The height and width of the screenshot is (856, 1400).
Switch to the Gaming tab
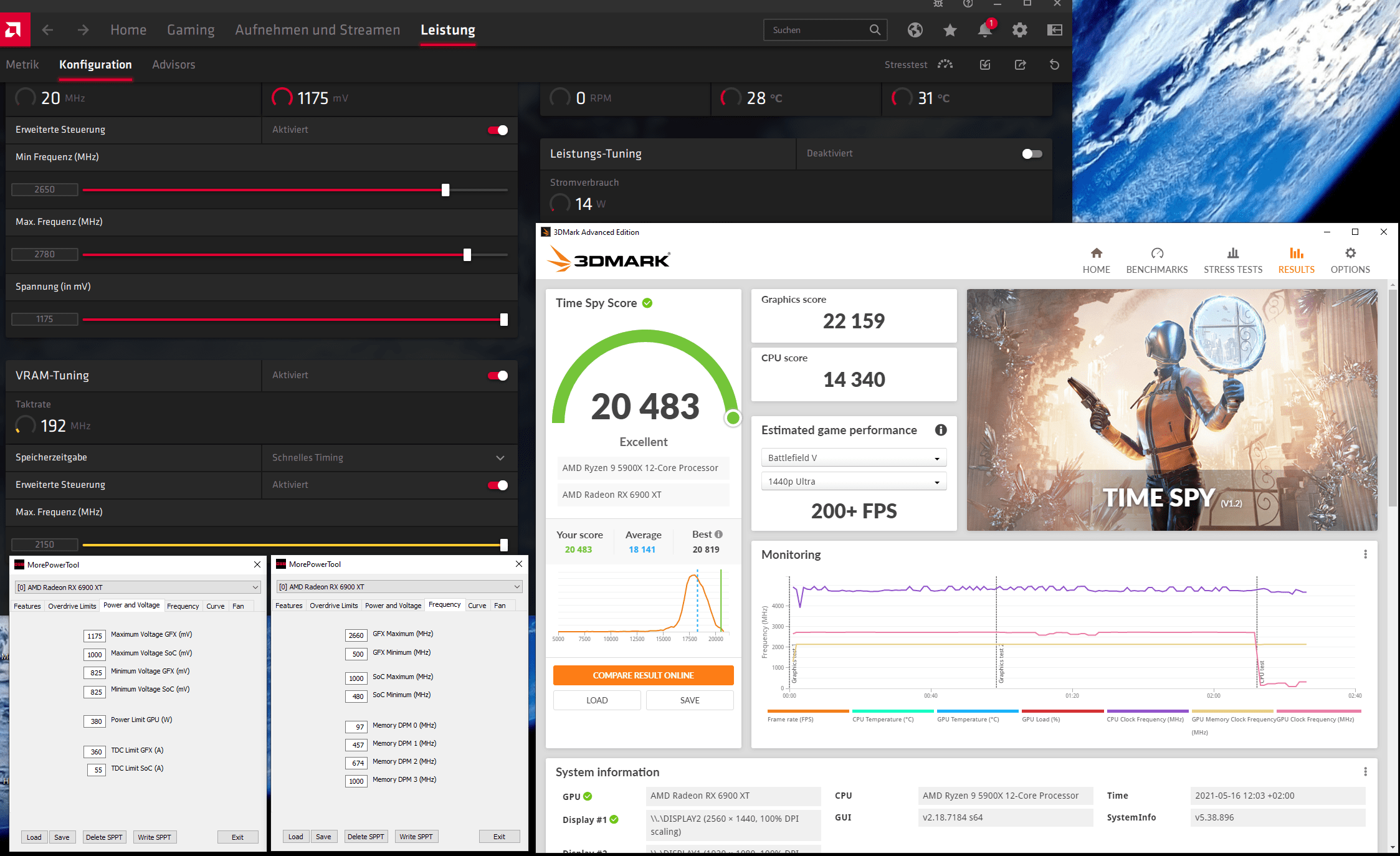point(191,30)
